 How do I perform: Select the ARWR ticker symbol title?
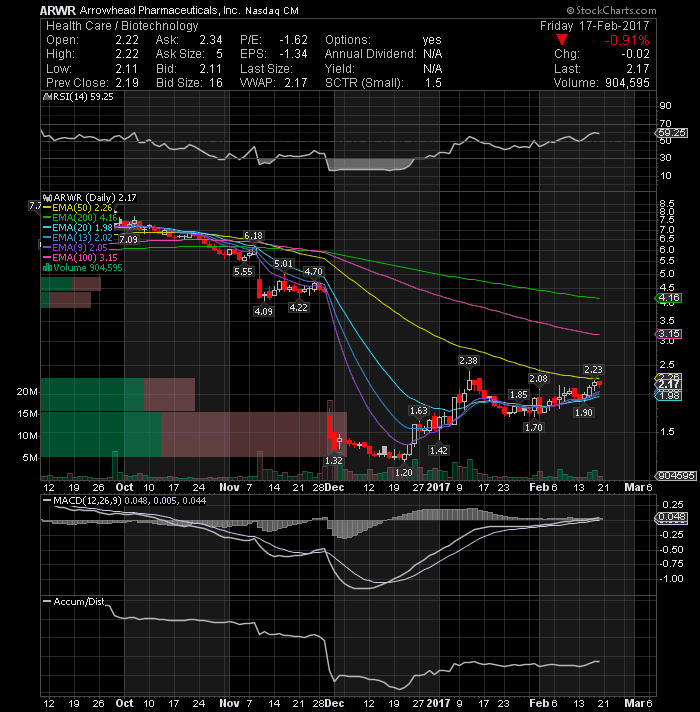(x=57, y=10)
